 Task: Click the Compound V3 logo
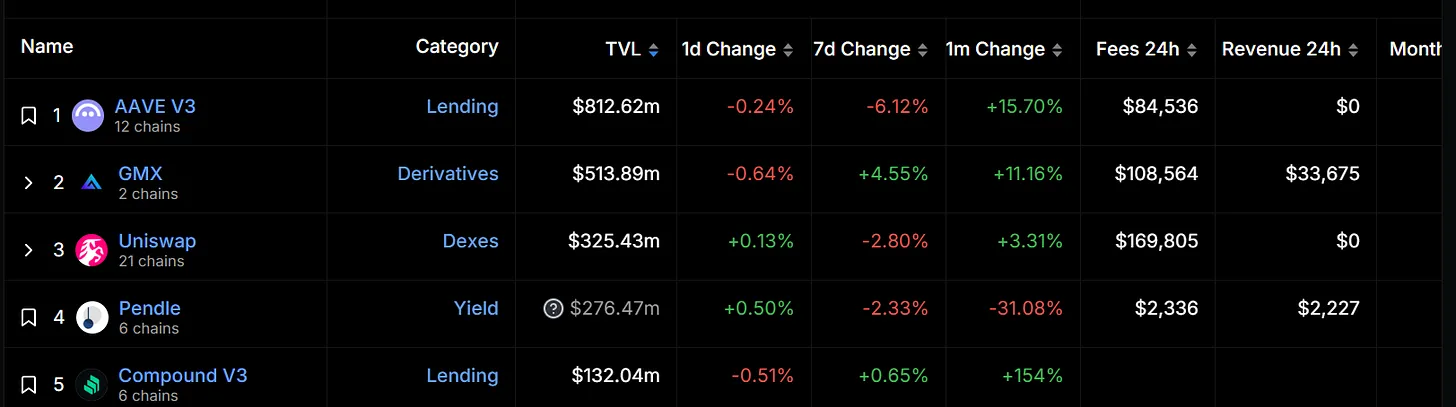pyautogui.click(x=92, y=384)
